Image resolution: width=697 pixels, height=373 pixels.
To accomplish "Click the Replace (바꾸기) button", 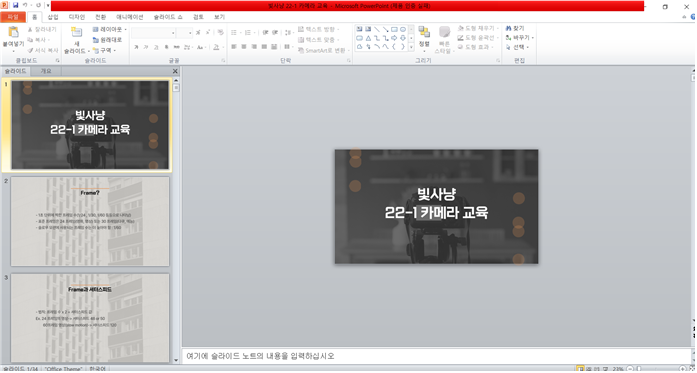I will coord(519,38).
